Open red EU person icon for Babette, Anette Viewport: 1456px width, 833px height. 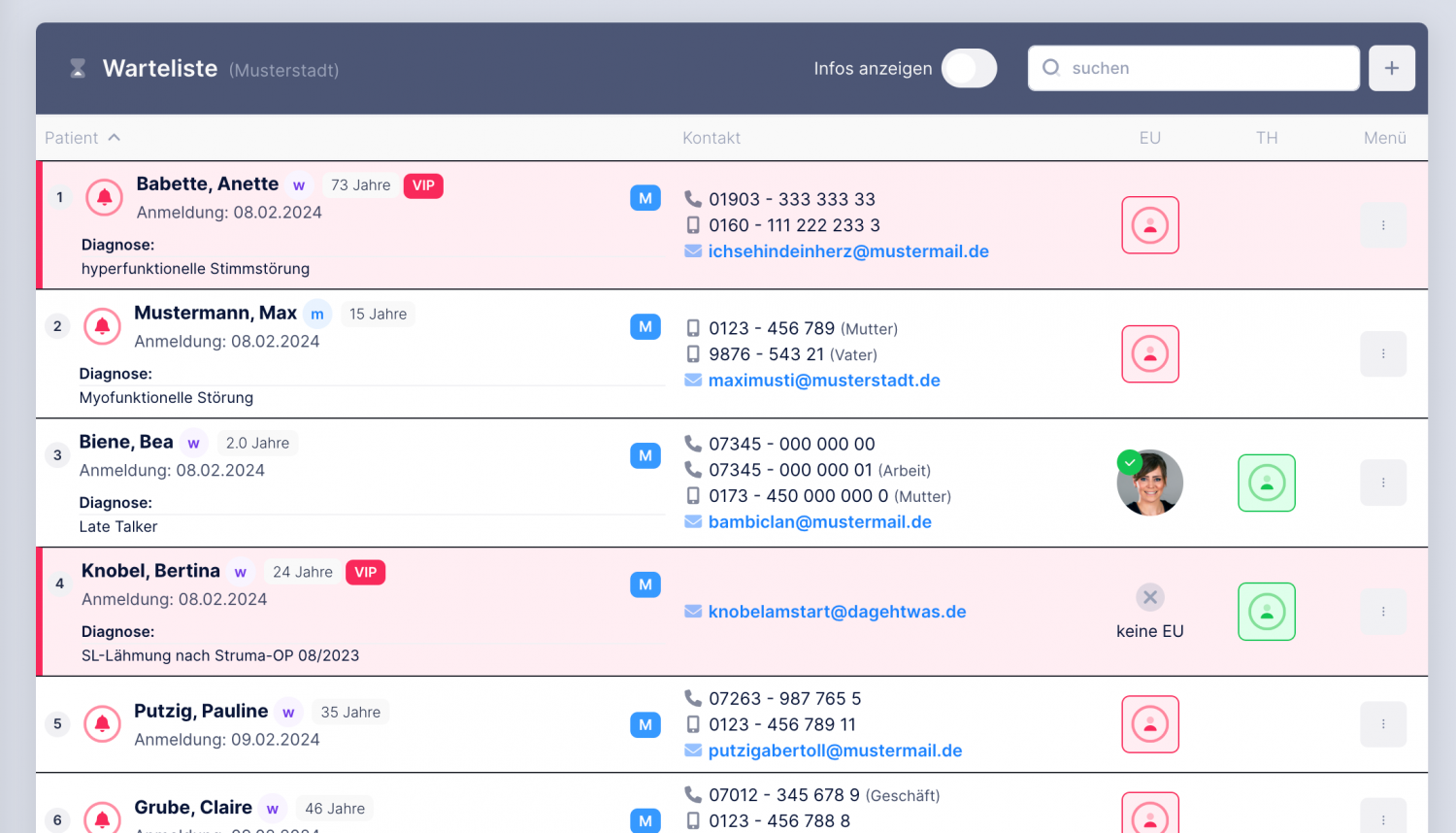click(1150, 225)
